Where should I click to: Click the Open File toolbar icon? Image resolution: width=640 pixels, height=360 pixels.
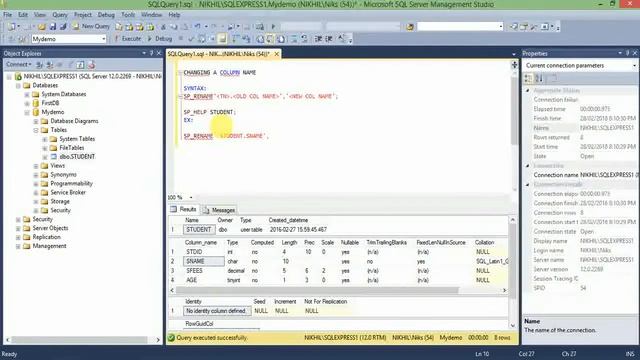pyautogui.click(x=41, y=27)
